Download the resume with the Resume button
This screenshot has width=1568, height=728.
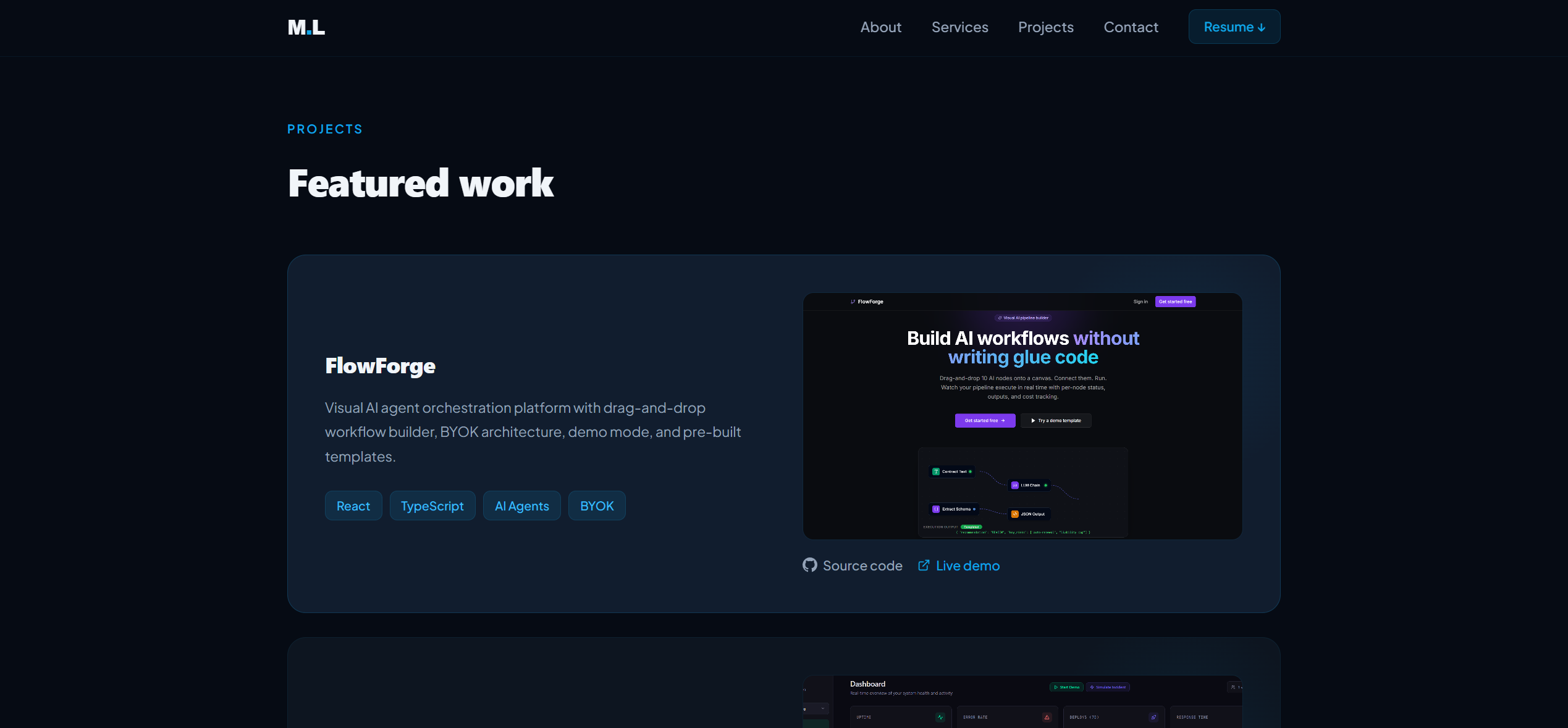click(x=1234, y=27)
